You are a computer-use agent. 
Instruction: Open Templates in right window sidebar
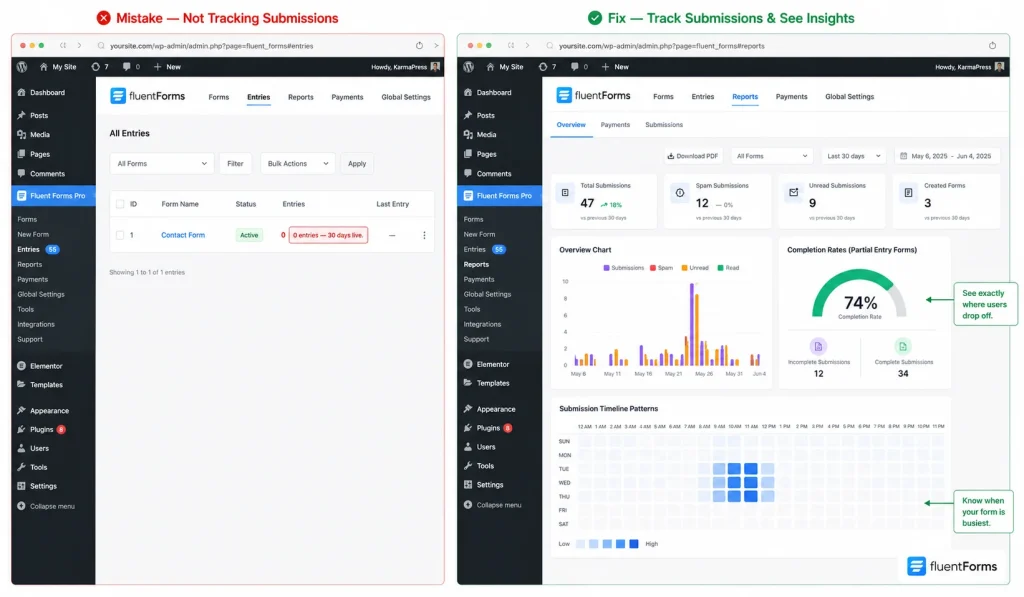[x=492, y=383]
